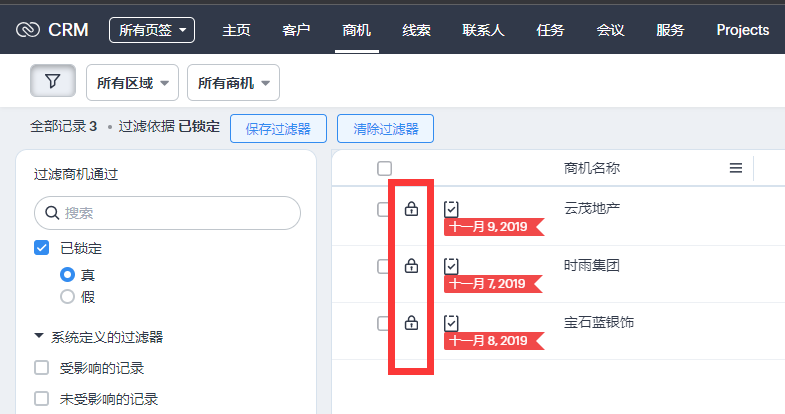Open the task icon on 云茂地产 row
Image resolution: width=785 pixels, height=414 pixels.
(452, 208)
